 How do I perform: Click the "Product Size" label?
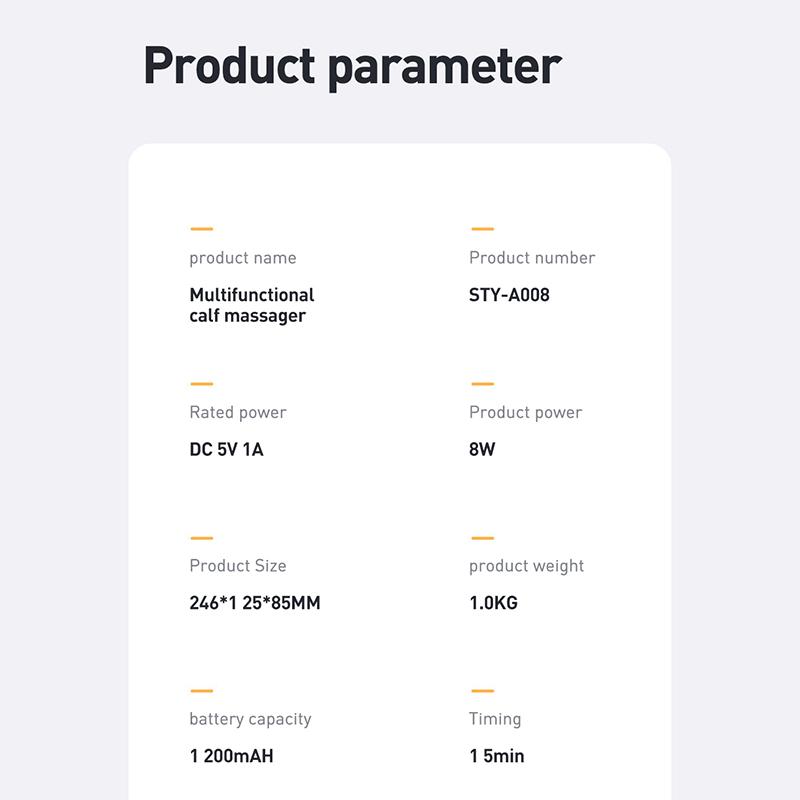coord(237,566)
